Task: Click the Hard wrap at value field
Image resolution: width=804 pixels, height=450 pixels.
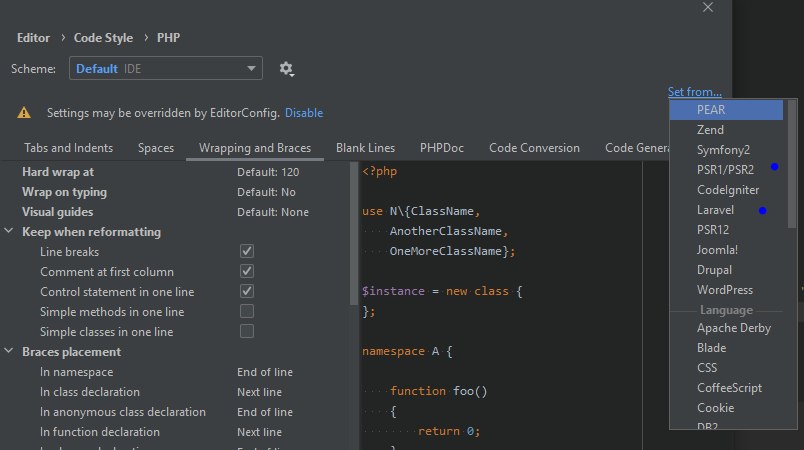Action: click(x=268, y=172)
